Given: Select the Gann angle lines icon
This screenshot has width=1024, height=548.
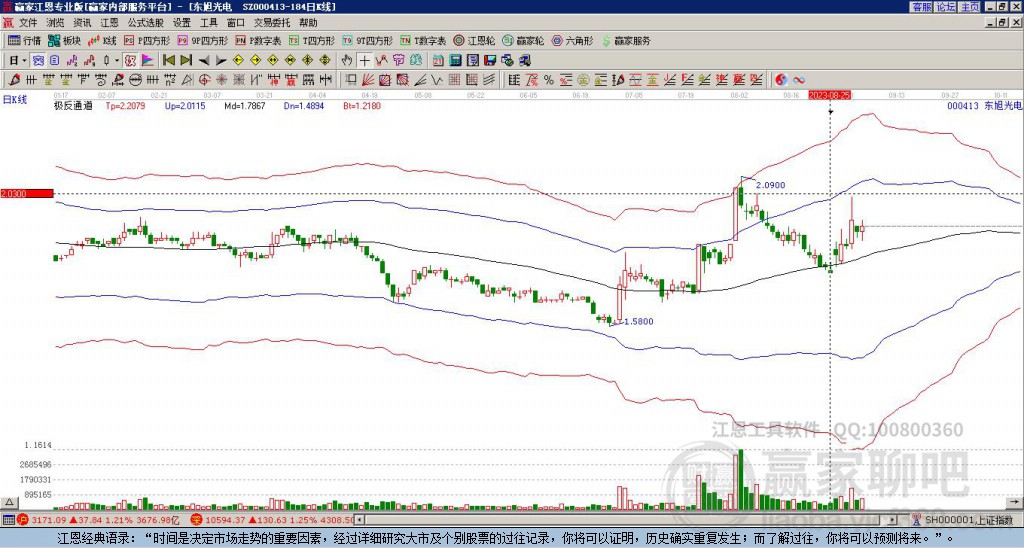Looking at the screenshot, I should click(420, 80).
